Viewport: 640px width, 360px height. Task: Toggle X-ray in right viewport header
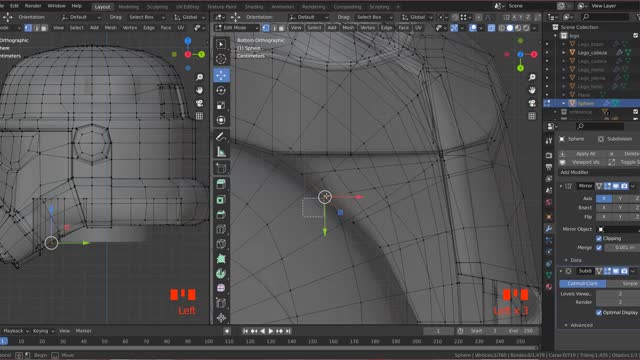pos(491,28)
